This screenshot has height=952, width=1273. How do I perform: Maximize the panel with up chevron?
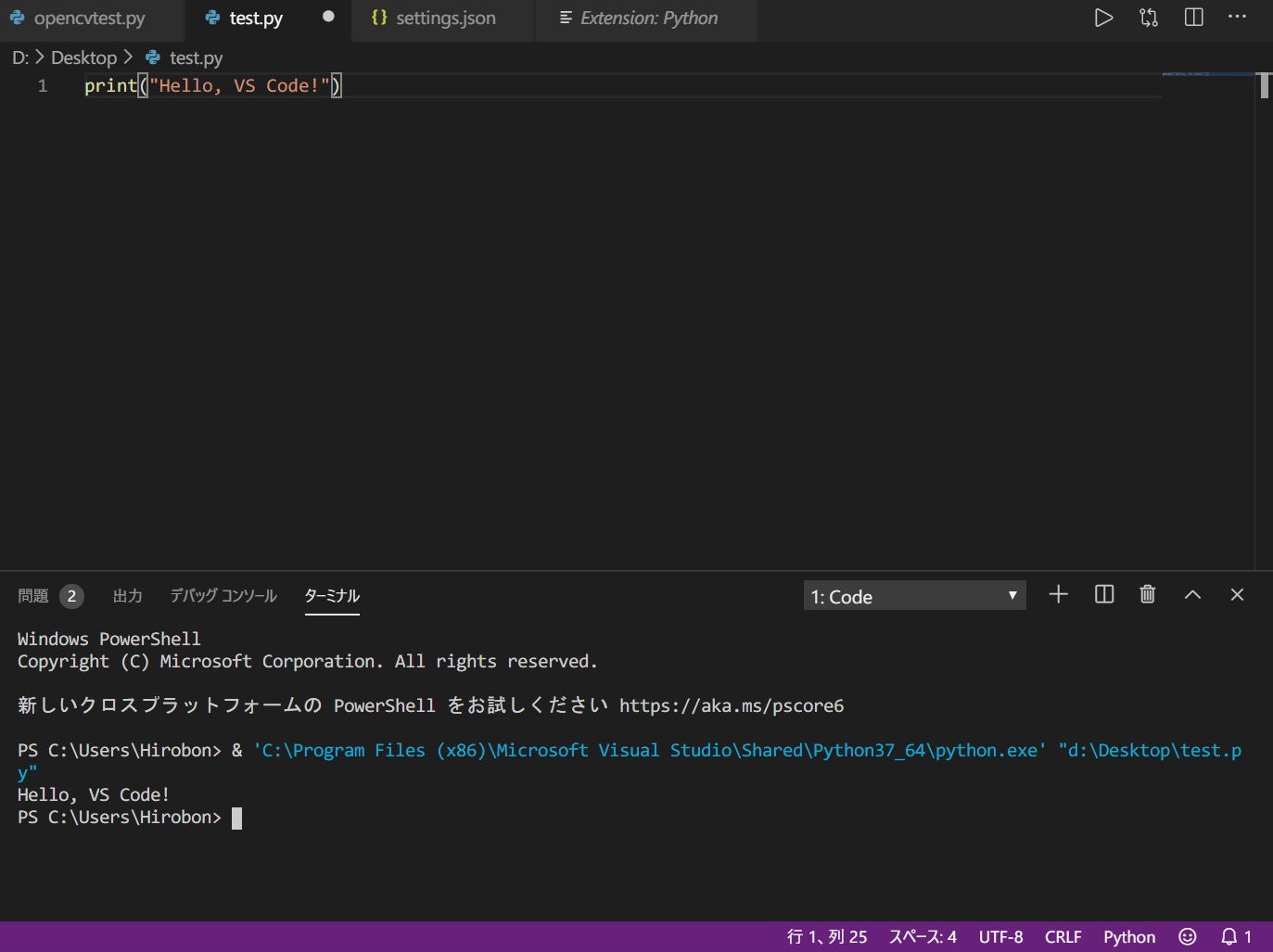1192,595
